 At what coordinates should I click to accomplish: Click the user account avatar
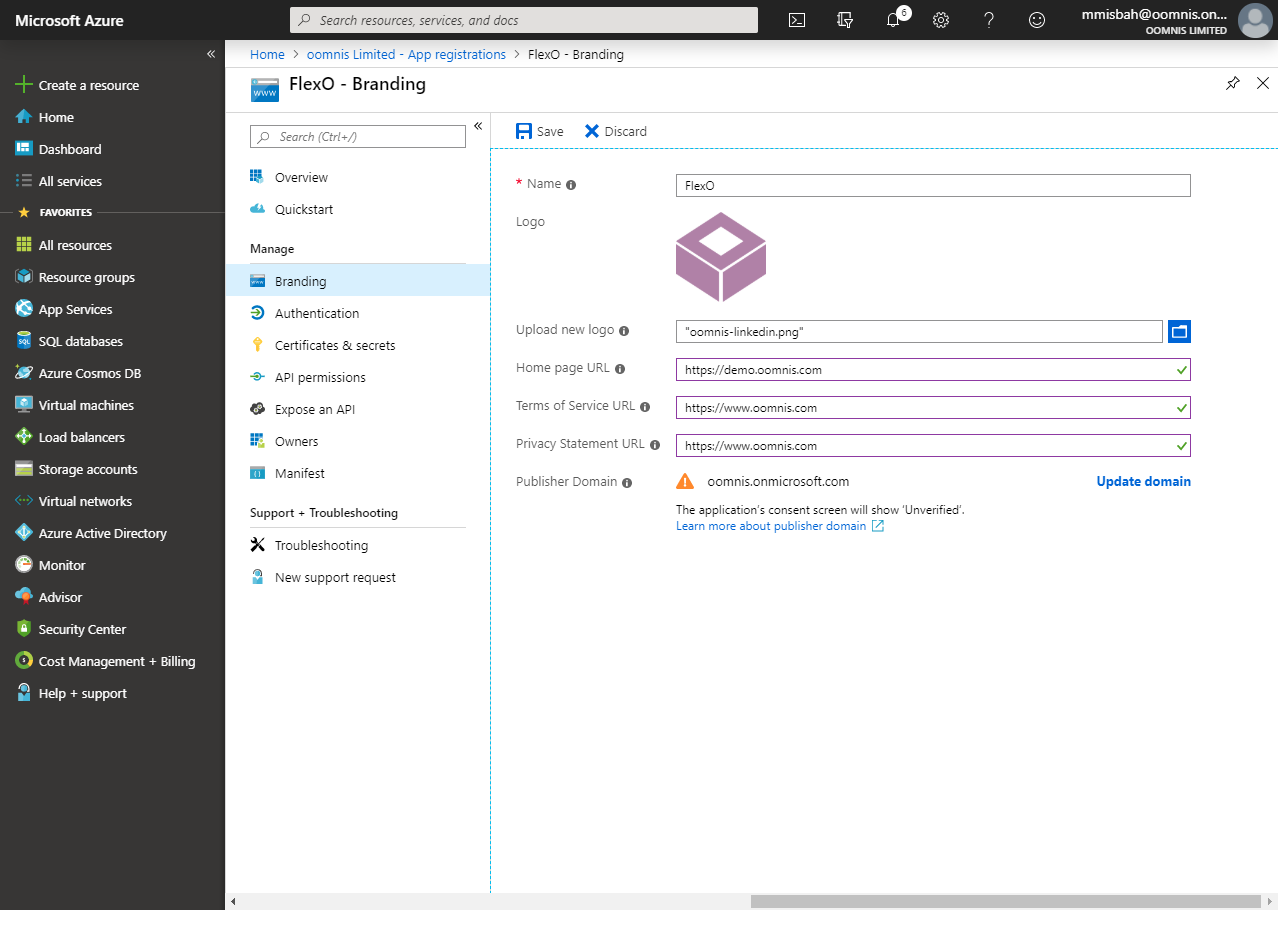(1254, 20)
